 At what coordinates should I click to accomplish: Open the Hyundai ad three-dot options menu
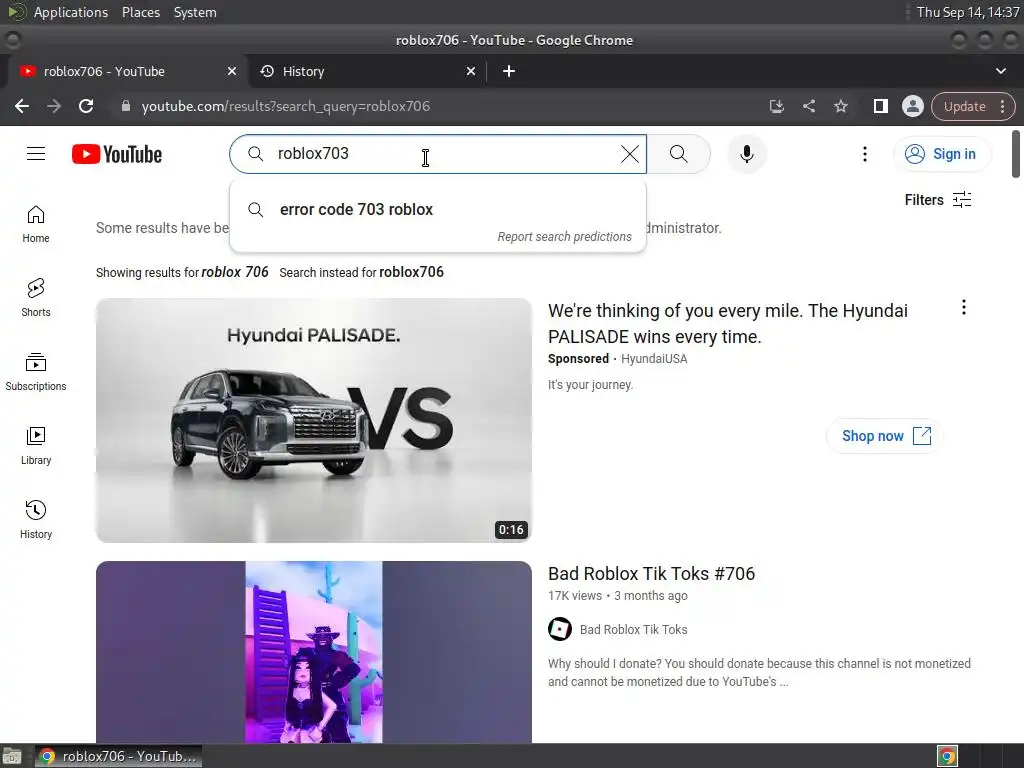pos(963,308)
